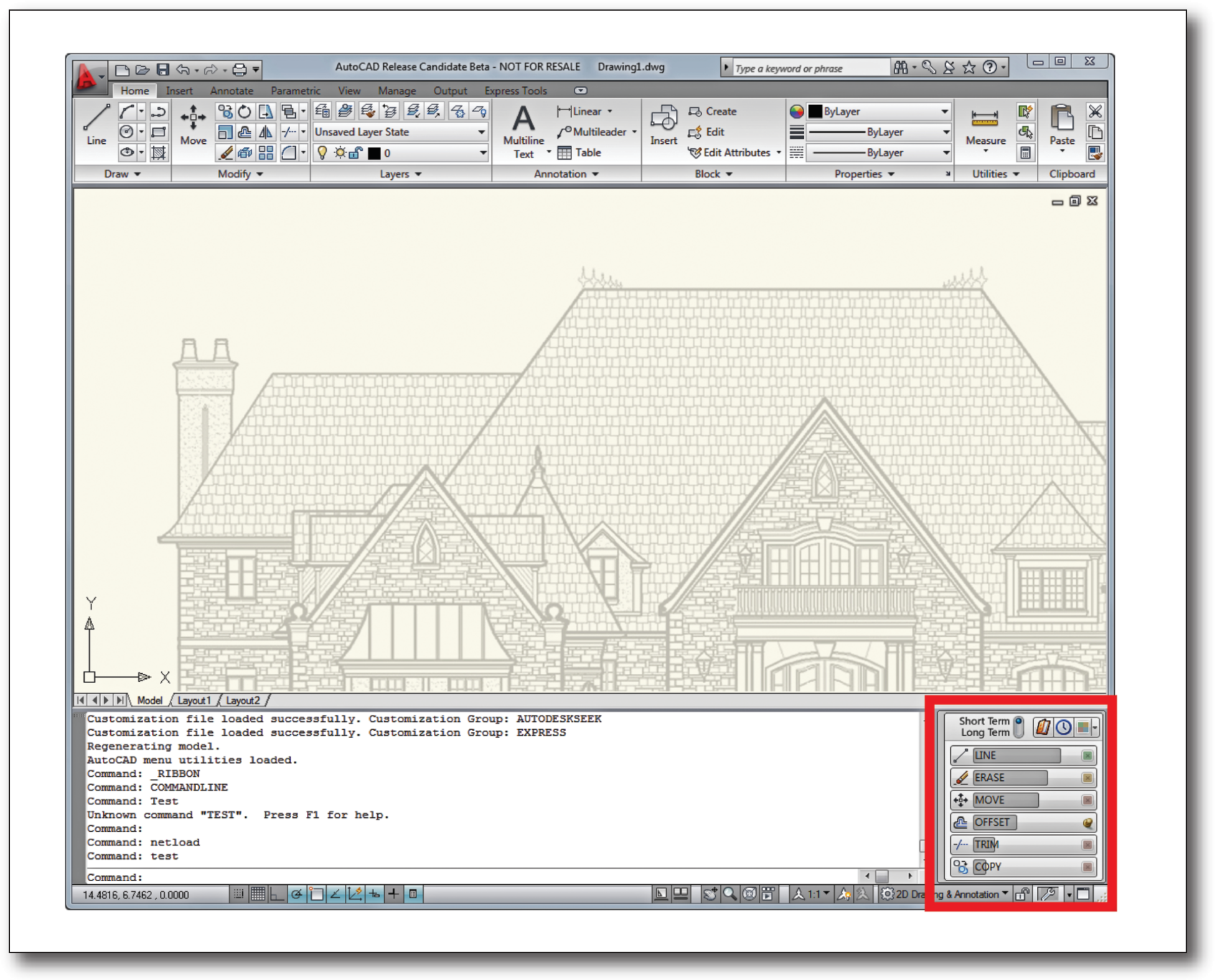
Task: Click the Copy tool in Modify panel
Action: tap(225, 111)
